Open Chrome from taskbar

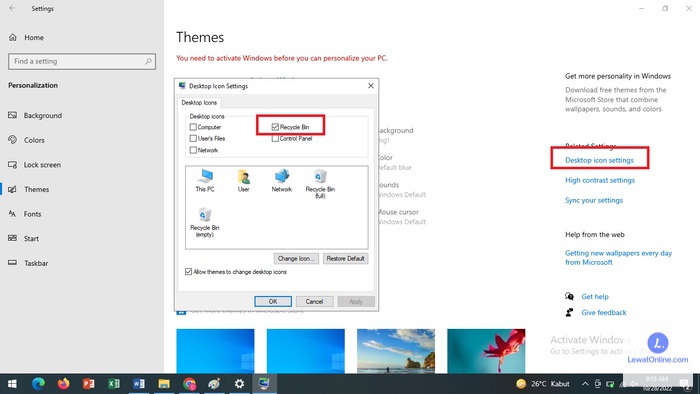[189, 384]
